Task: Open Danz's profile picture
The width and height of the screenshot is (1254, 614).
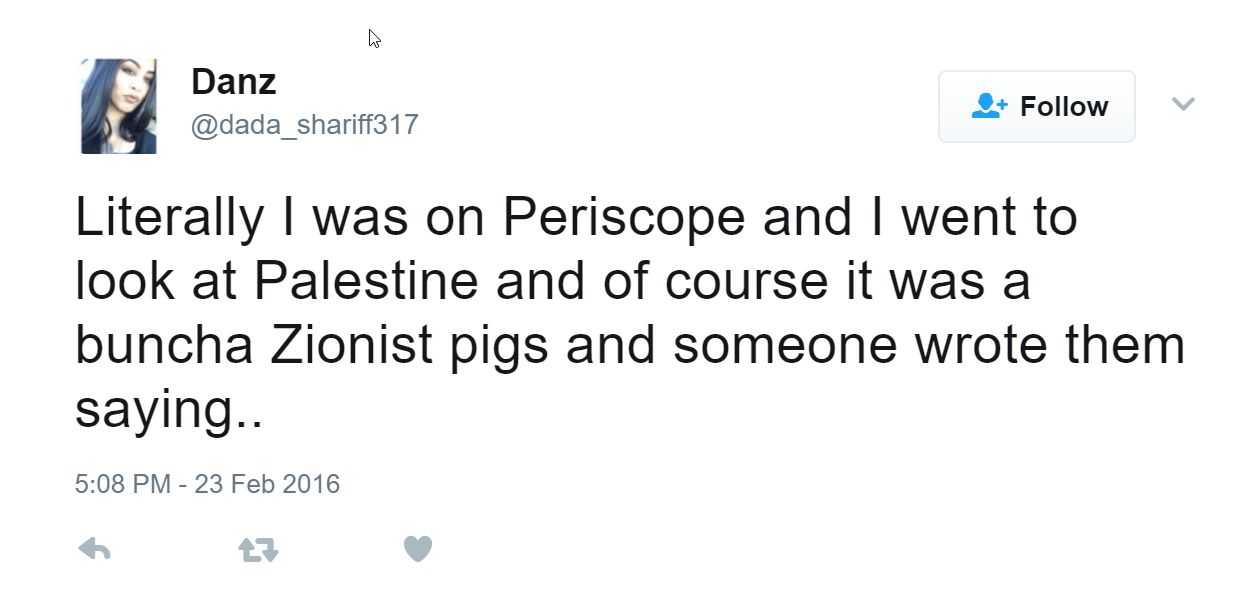Action: (118, 106)
